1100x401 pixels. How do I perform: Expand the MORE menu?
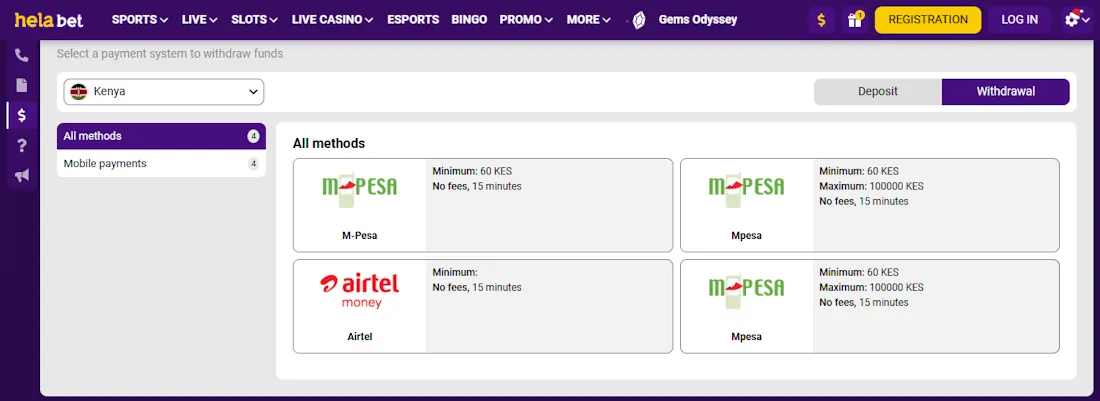coord(589,20)
